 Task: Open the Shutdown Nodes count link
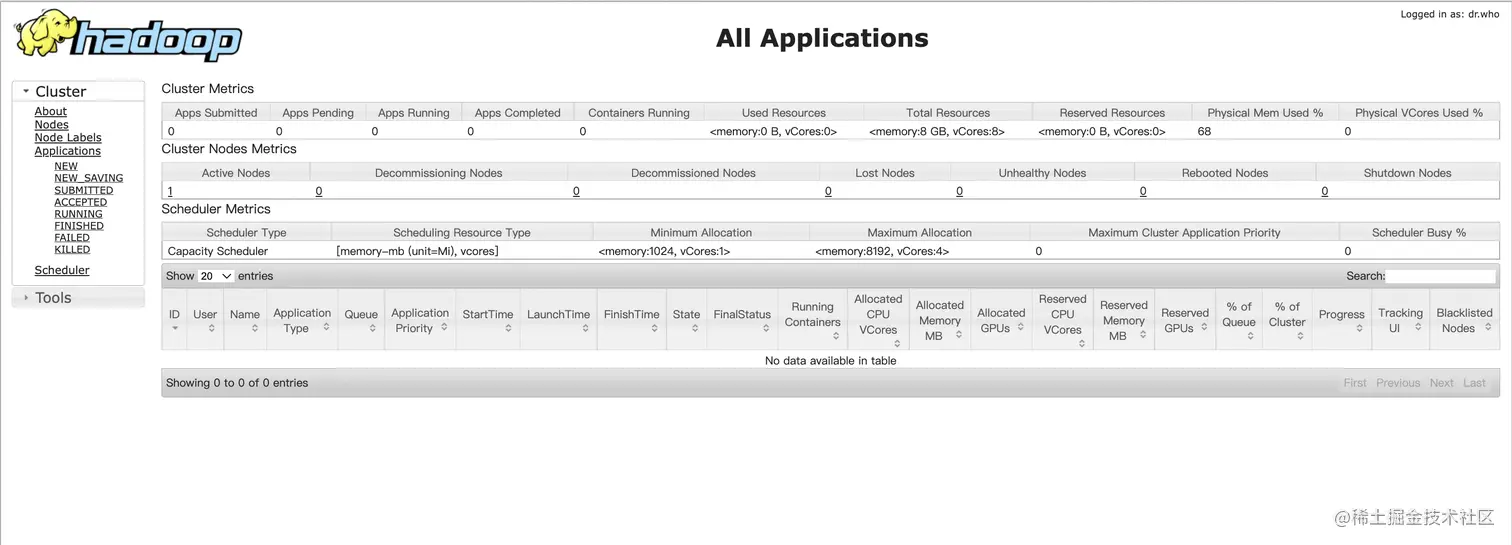click(1325, 191)
